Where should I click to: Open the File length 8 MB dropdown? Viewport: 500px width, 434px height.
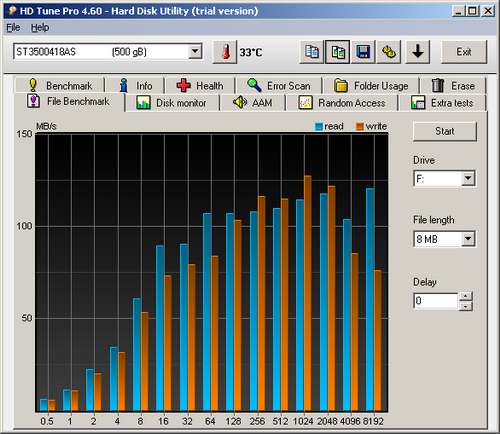click(468, 239)
